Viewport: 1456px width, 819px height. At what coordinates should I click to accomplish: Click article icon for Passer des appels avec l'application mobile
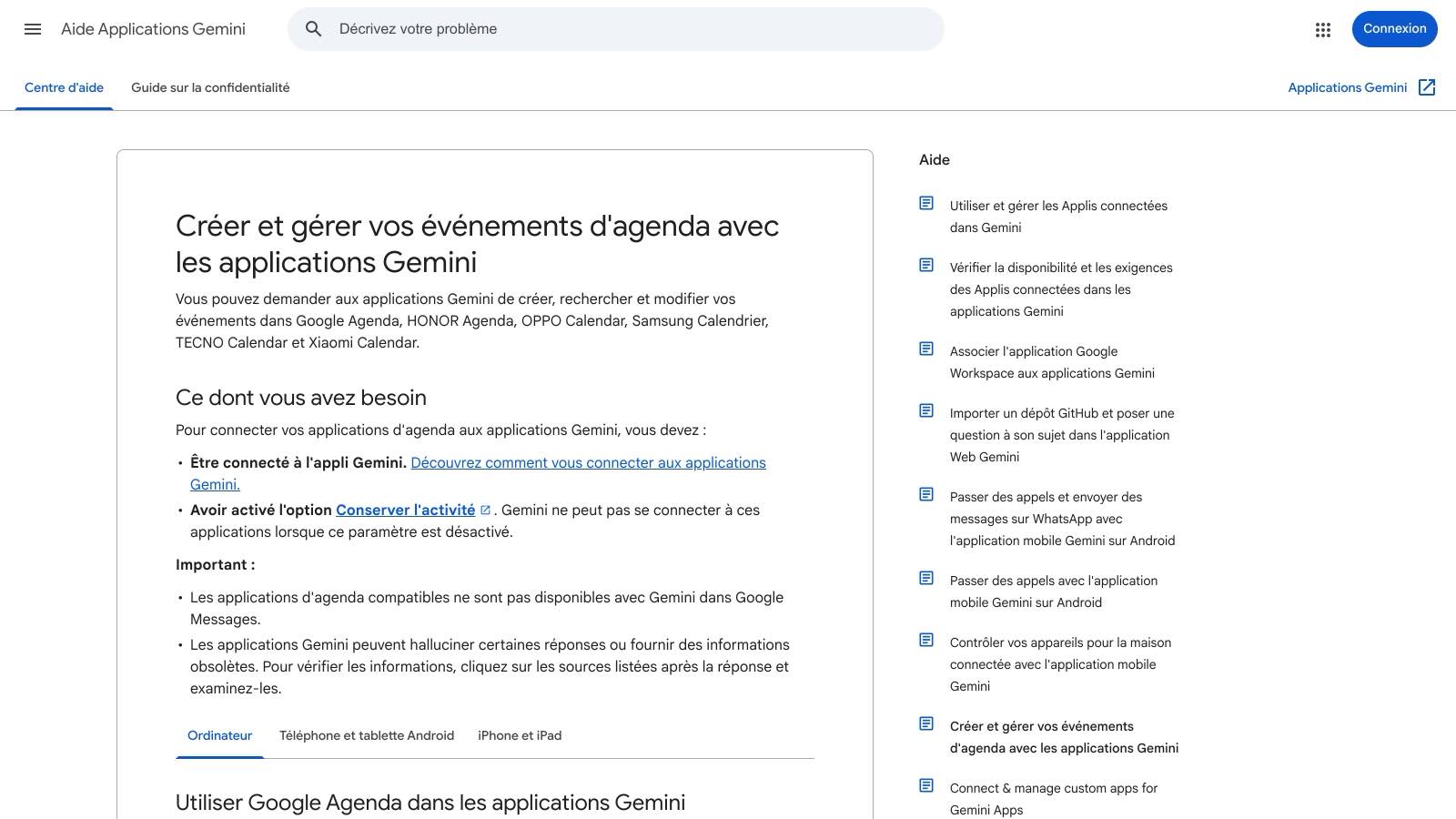coord(926,578)
